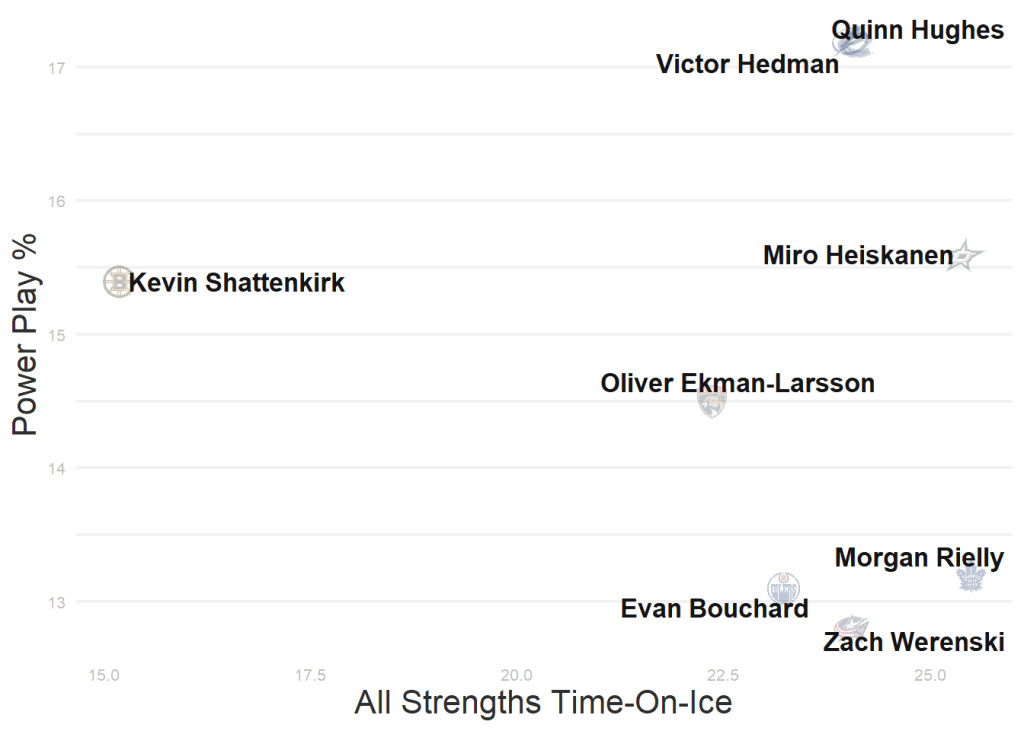Image resolution: width=1024 pixels, height=731 pixels.
Task: Click the Zach Werenski name label
Action: tap(913, 642)
